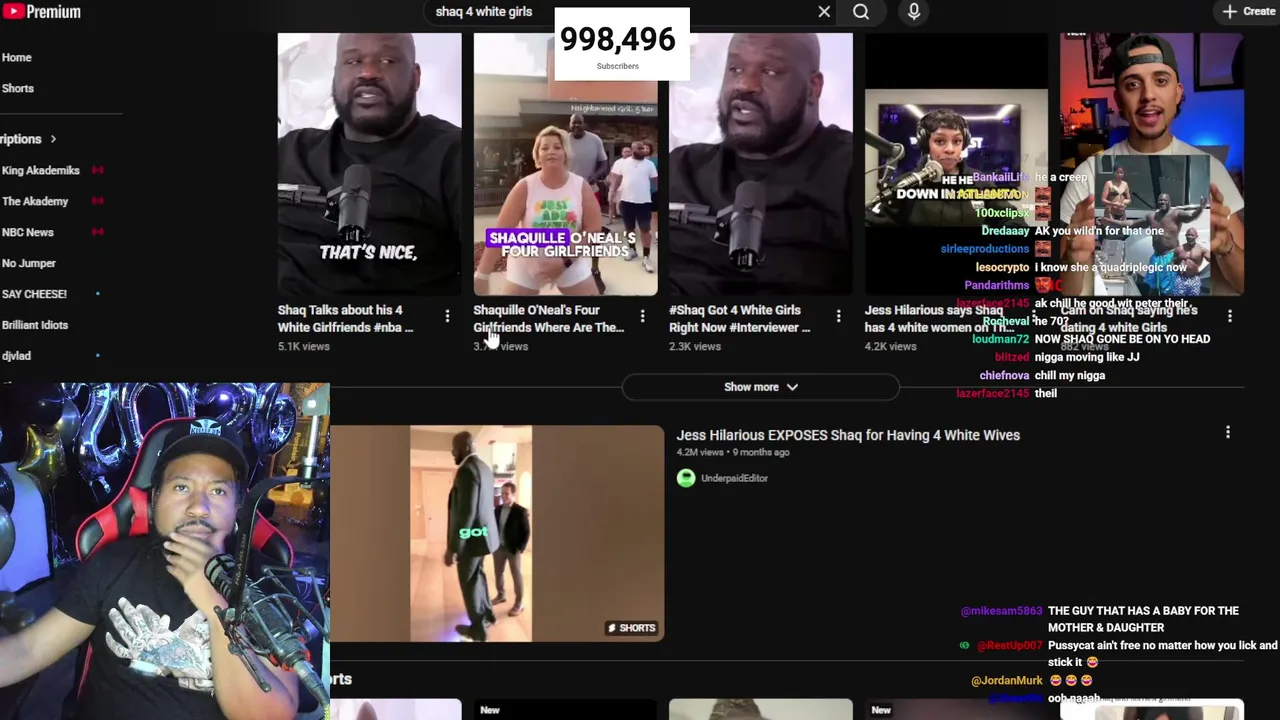The width and height of the screenshot is (1280, 720).
Task: Open the 'THAT'S NICE,' Shaq short thumbnail
Action: [x=369, y=164]
